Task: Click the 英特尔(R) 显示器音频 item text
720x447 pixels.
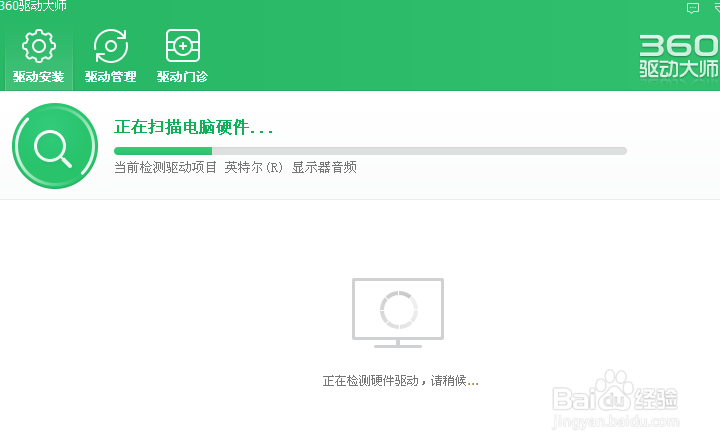Action: [x=290, y=167]
